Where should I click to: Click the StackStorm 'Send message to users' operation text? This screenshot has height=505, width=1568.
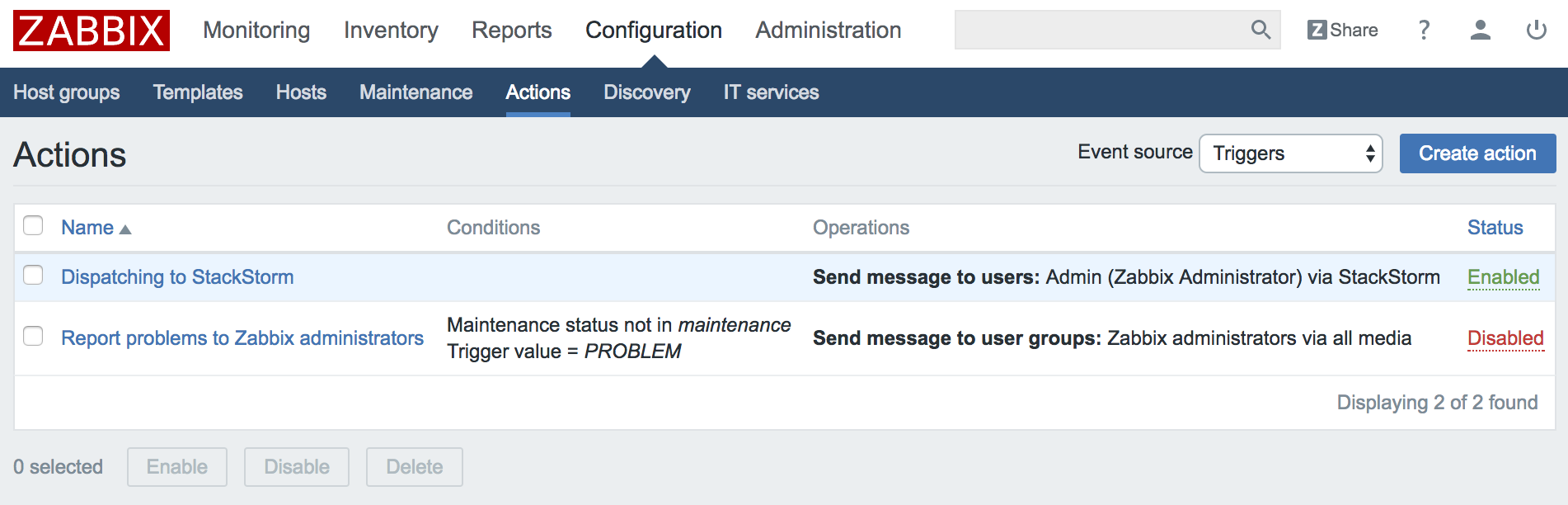pyautogui.click(x=1126, y=277)
